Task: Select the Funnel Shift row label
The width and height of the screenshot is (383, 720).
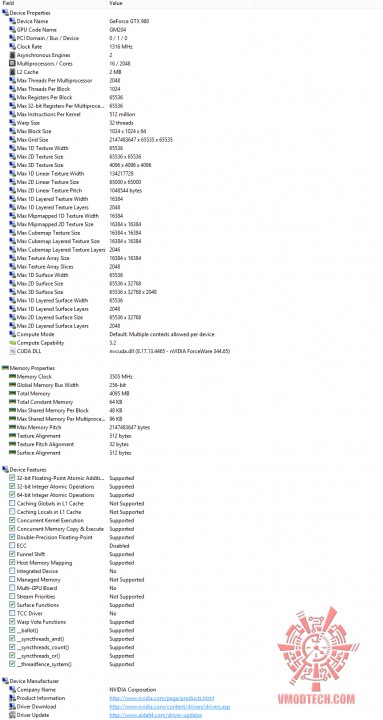Action: click(x=31, y=554)
